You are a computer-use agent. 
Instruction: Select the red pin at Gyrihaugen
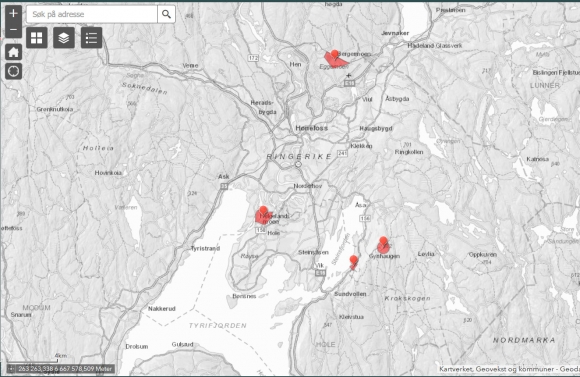tap(383, 242)
